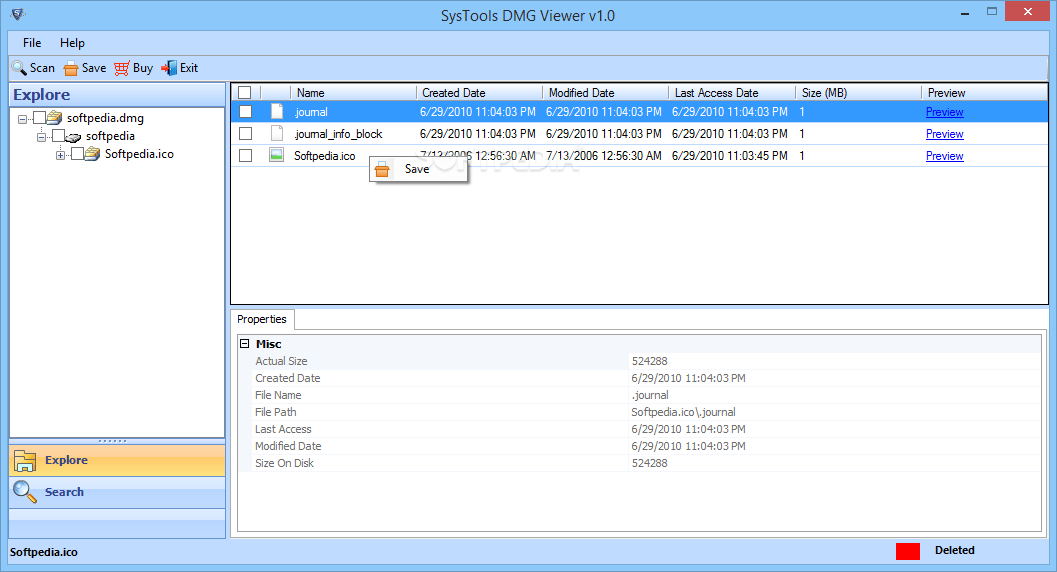The width and height of the screenshot is (1057, 572).
Task: Click the image icon of Softpedia.ico row
Action: [276, 155]
